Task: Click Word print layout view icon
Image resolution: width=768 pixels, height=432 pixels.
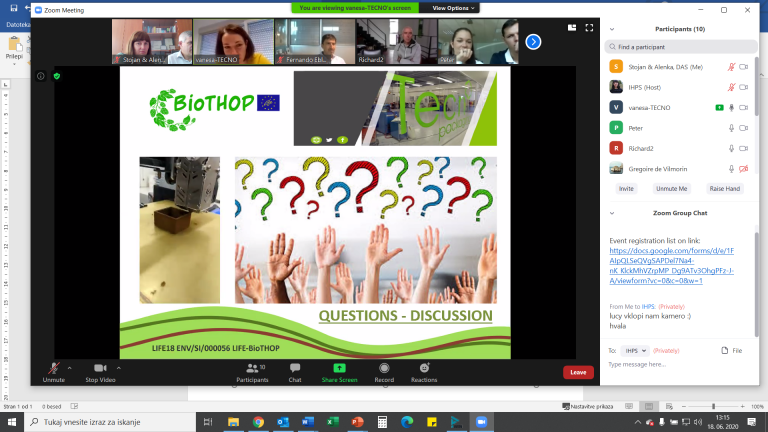Action: click(649, 407)
